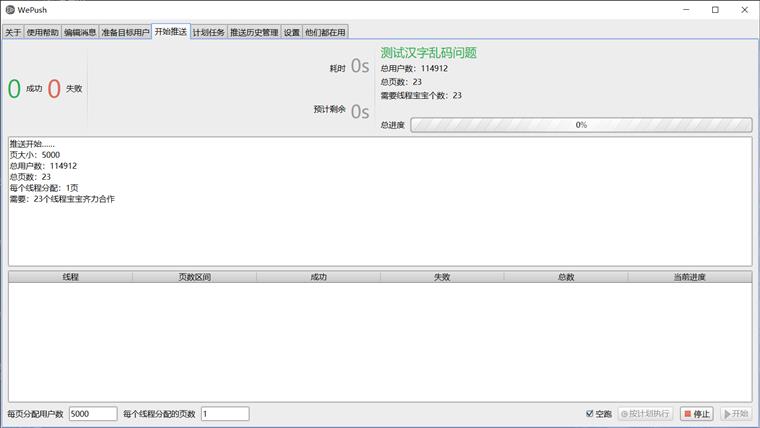Screen dimensions: 760x428
Task: Switch to the 使用帮助 tab
Action: coord(42,32)
